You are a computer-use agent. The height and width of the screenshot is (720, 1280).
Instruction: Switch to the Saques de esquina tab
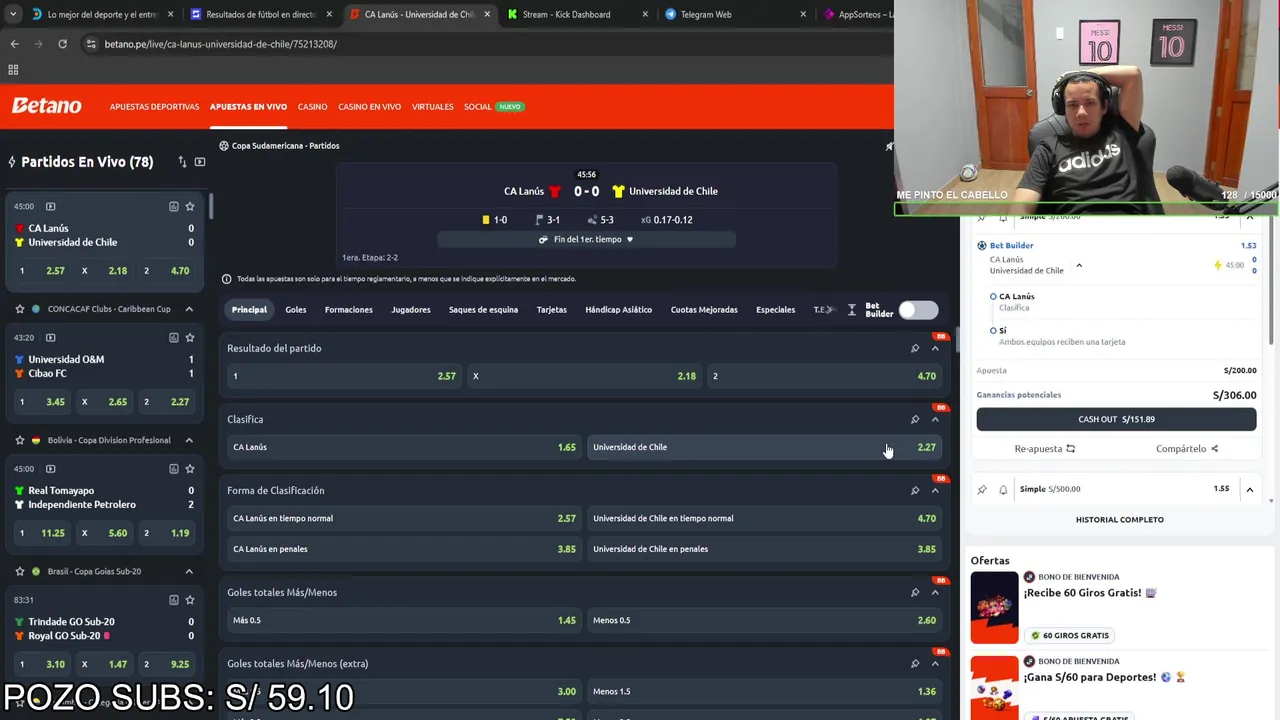click(483, 310)
